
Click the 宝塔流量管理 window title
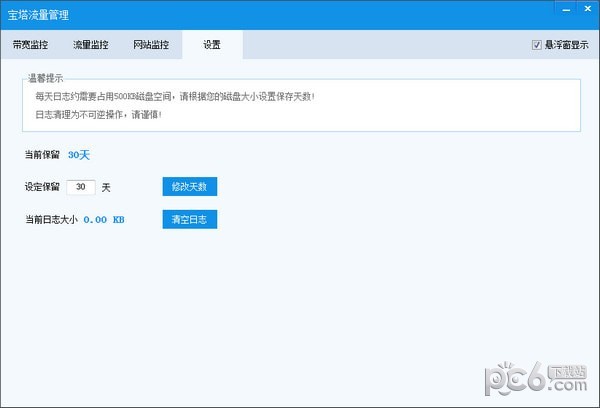pos(38,15)
